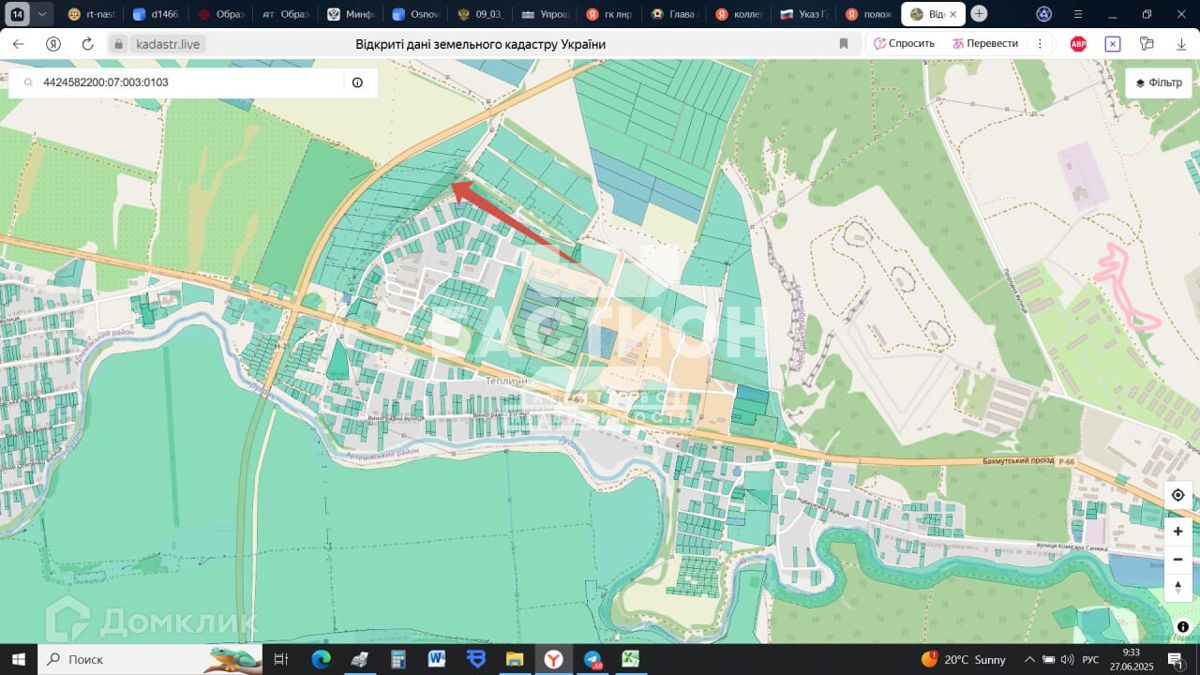Screen dimensions: 1200x675
Task: Toggle the РУС keyboard language indicator
Action: pyautogui.click(x=1091, y=660)
